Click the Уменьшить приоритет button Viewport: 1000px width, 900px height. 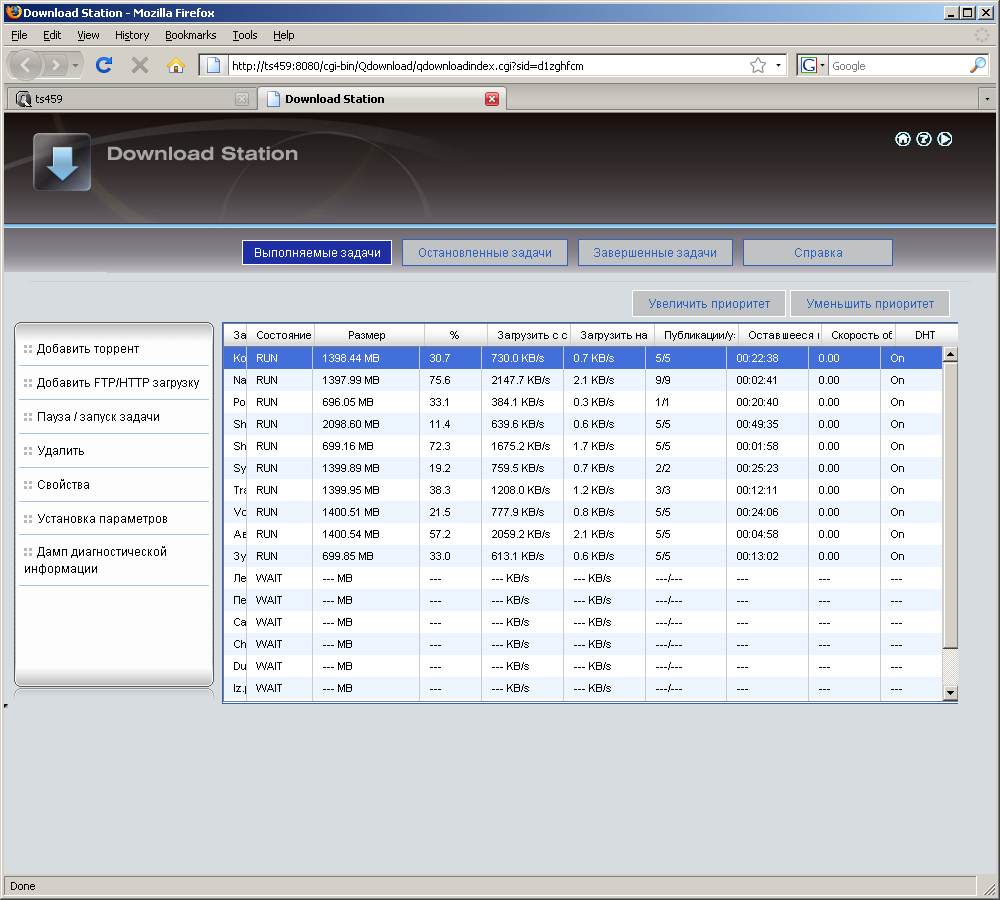(x=870, y=304)
